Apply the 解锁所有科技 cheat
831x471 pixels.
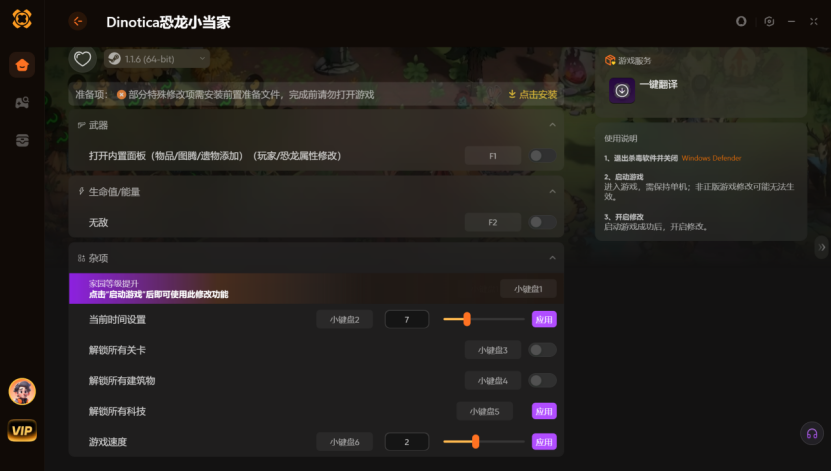coord(544,411)
